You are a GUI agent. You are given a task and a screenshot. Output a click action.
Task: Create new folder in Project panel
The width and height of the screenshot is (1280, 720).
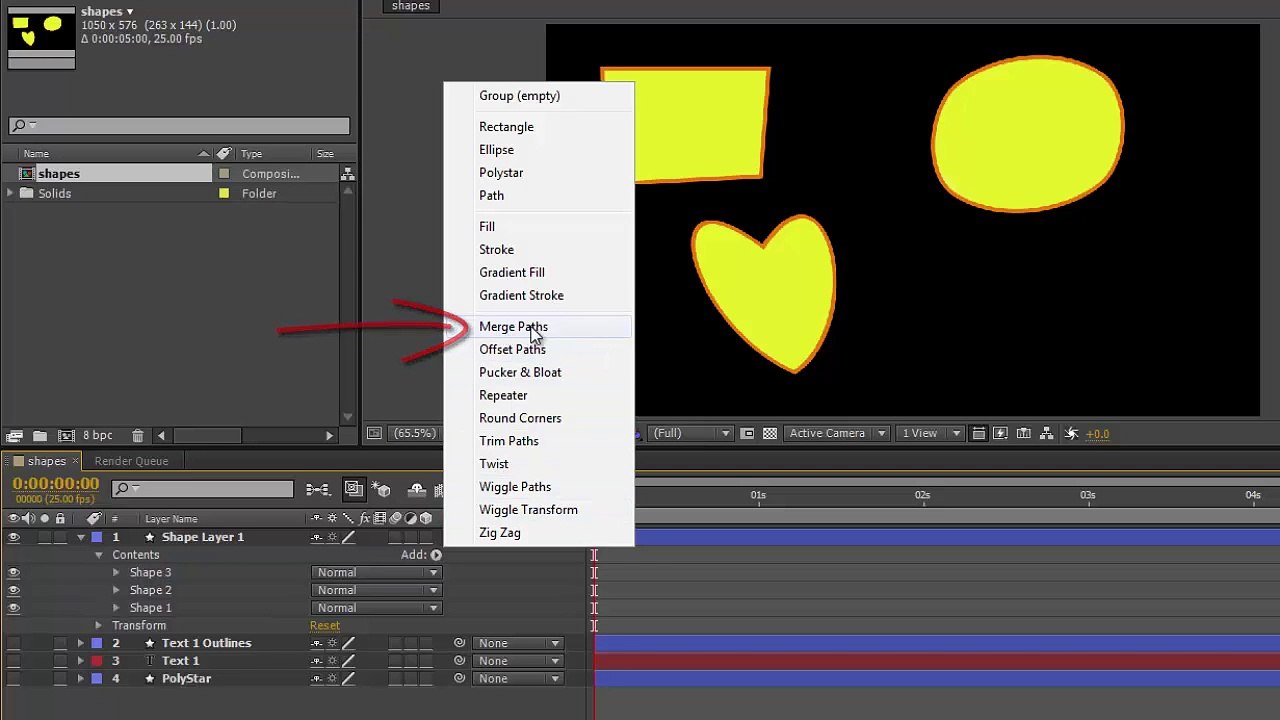click(40, 436)
